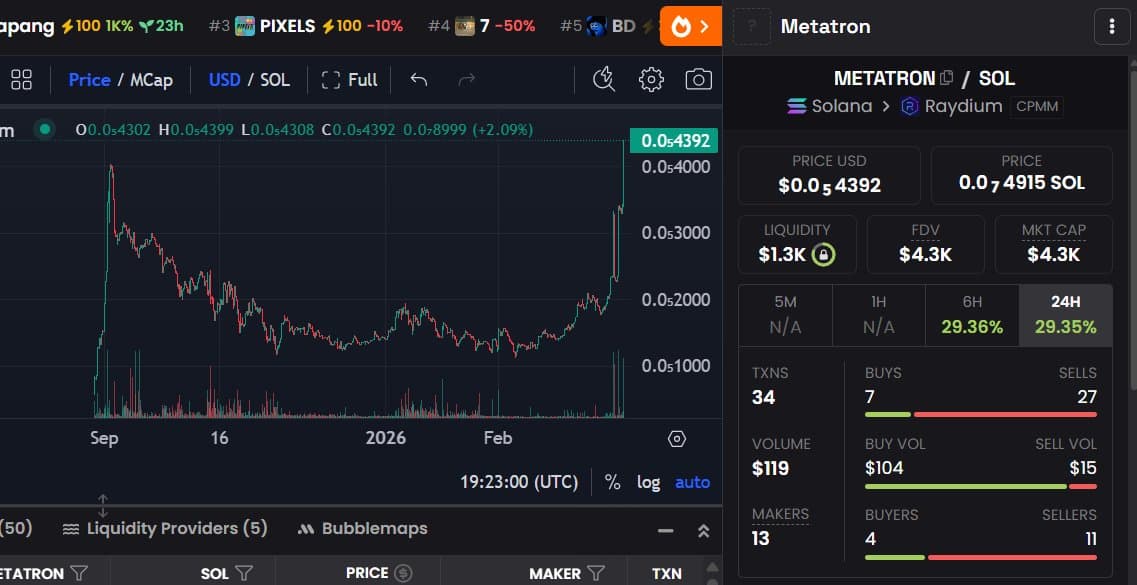
Task: Select the 6H timeframe tab
Action: pyautogui.click(x=972, y=314)
